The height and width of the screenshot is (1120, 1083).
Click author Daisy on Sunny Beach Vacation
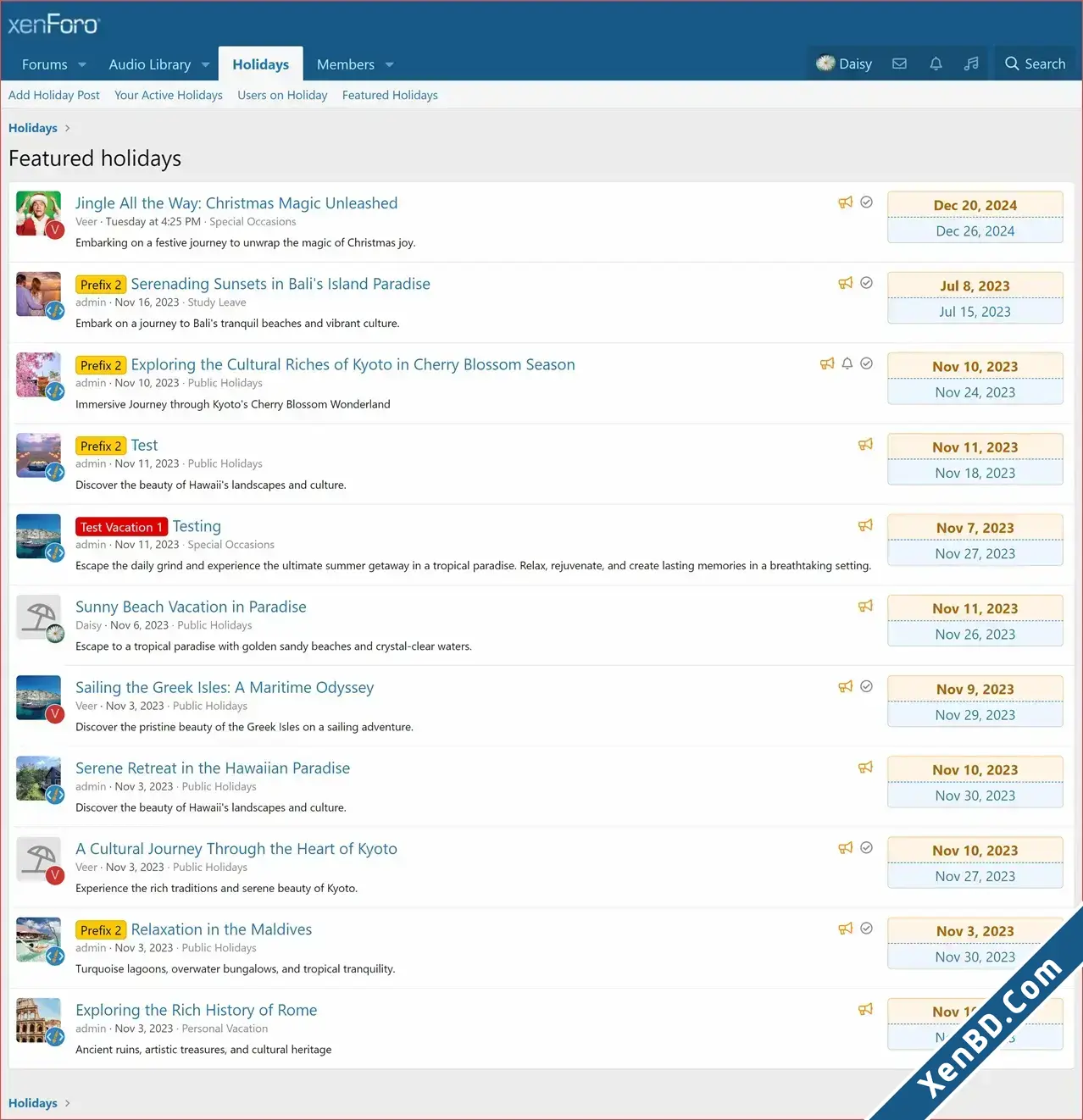tap(88, 625)
